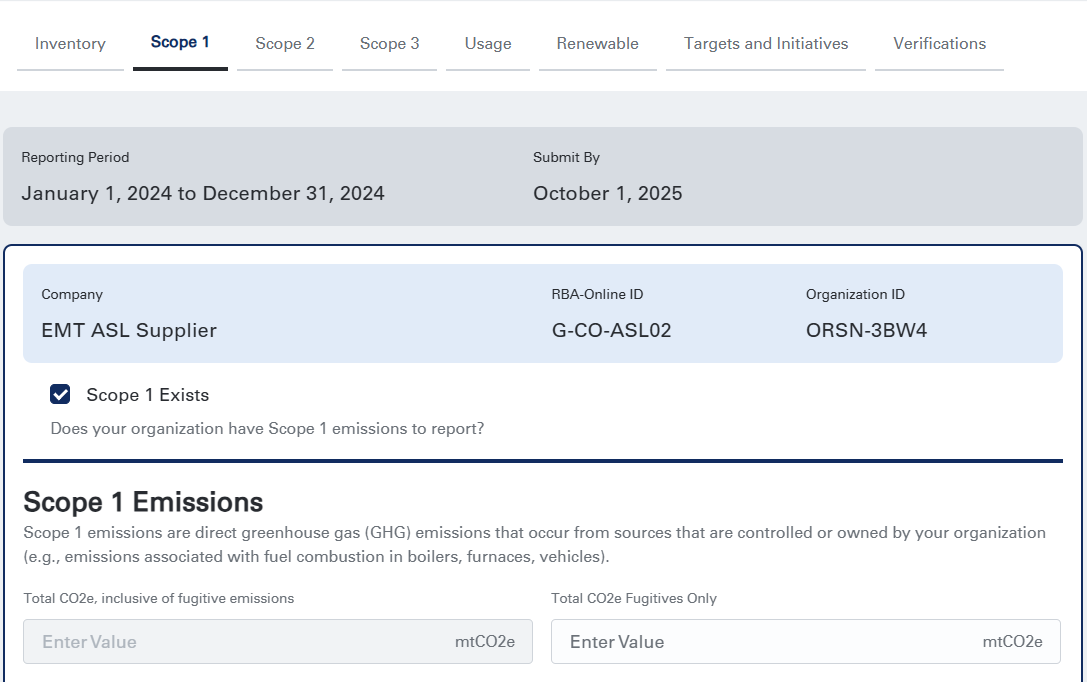
Task: Click the Total CO2e, inclusive of fugitive emissions label
Action: 159,598
